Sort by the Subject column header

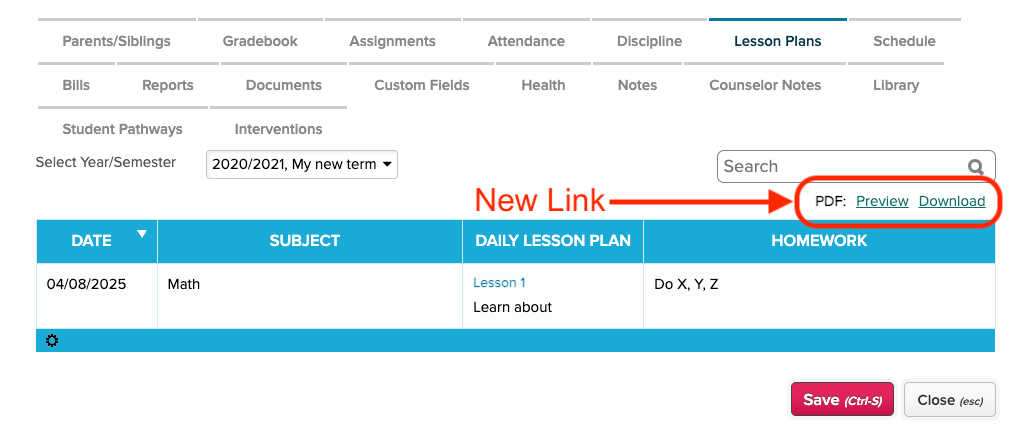[305, 241]
